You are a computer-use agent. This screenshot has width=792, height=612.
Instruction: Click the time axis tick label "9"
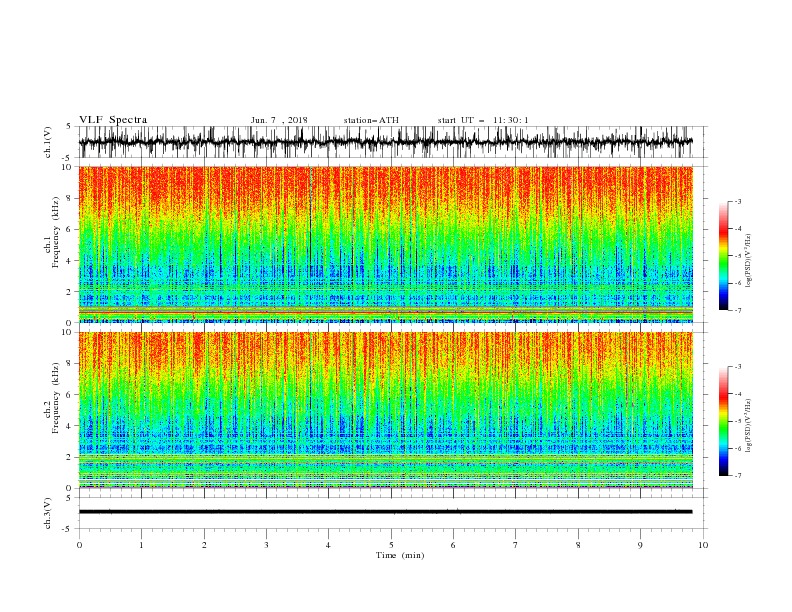click(640, 545)
